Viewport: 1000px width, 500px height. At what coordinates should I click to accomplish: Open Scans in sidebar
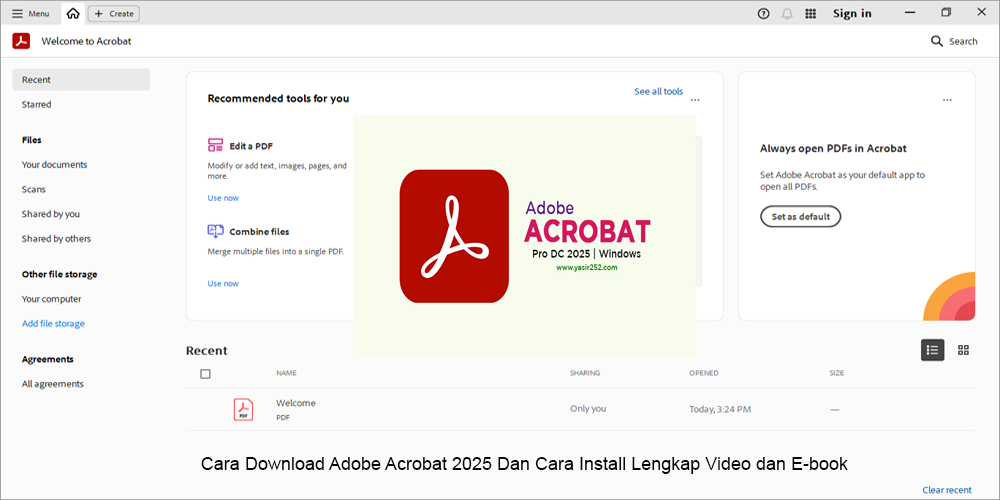click(x=34, y=189)
